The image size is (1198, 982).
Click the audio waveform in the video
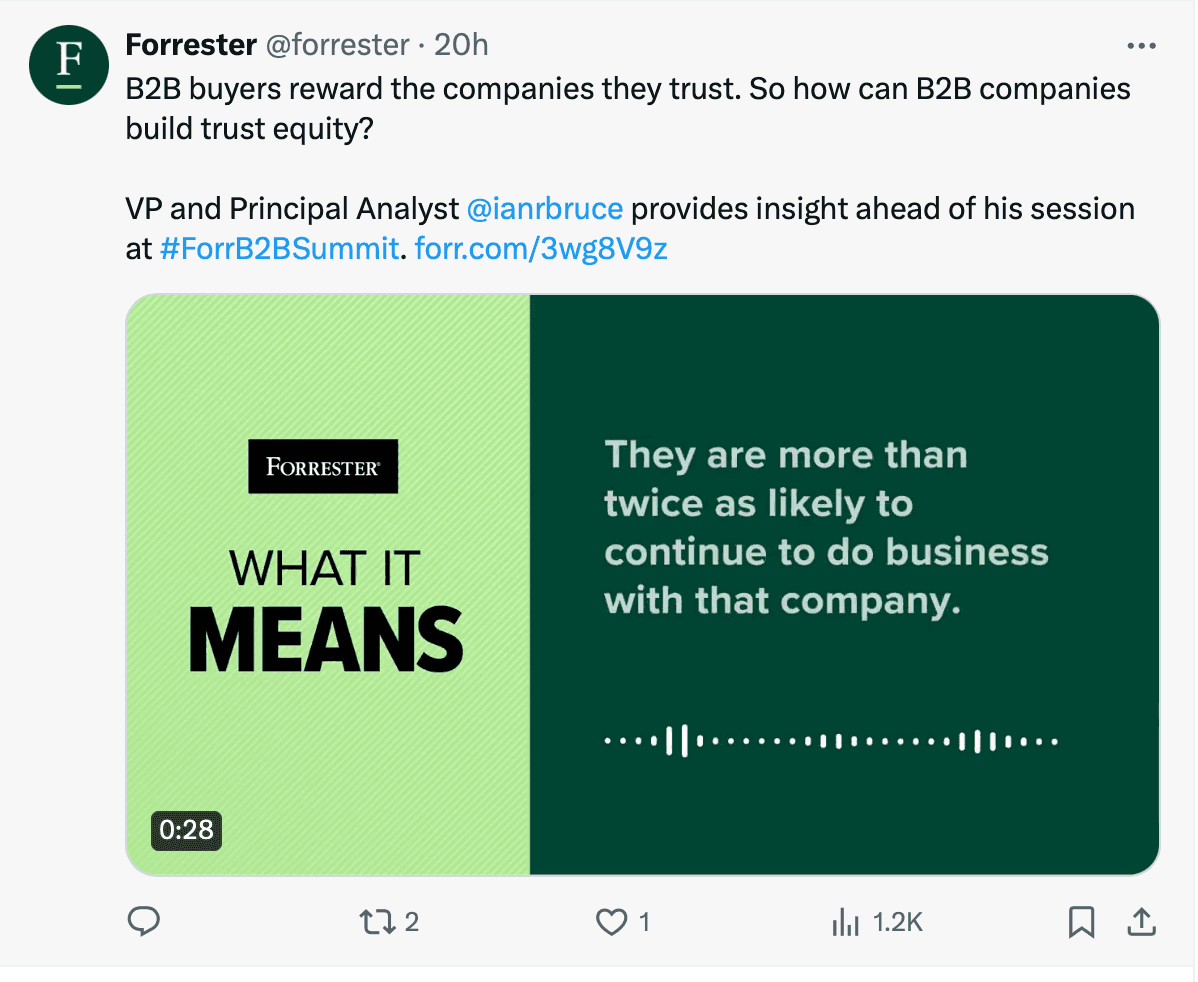[x=830, y=741]
